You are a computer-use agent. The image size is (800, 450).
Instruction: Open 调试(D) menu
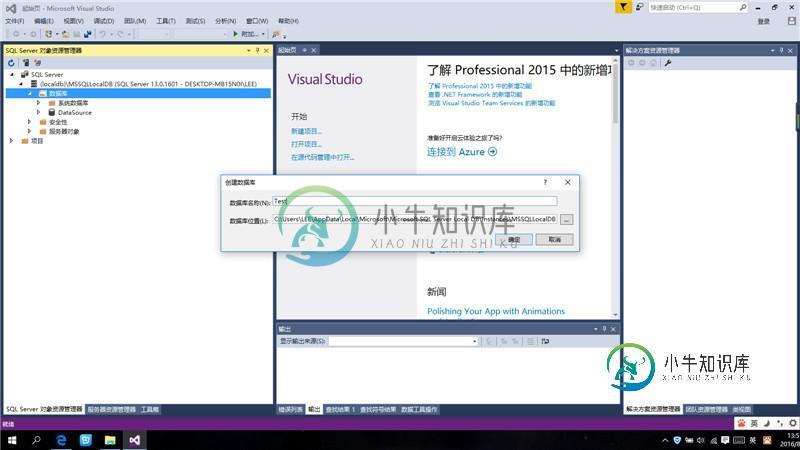coord(104,21)
